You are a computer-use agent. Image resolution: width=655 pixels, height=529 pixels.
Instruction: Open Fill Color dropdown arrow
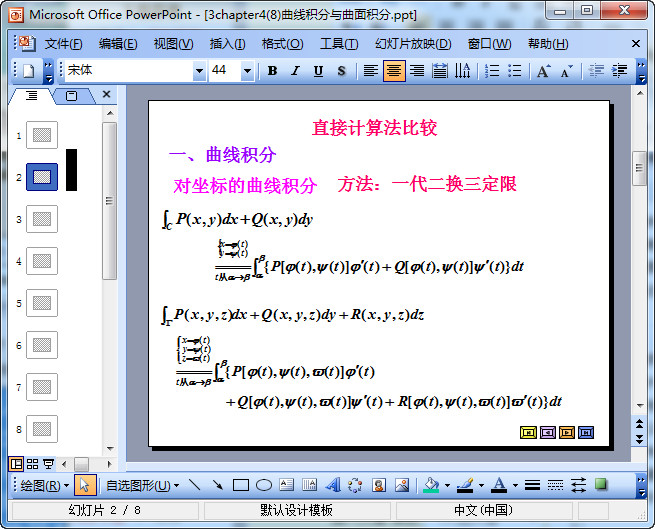click(447, 486)
